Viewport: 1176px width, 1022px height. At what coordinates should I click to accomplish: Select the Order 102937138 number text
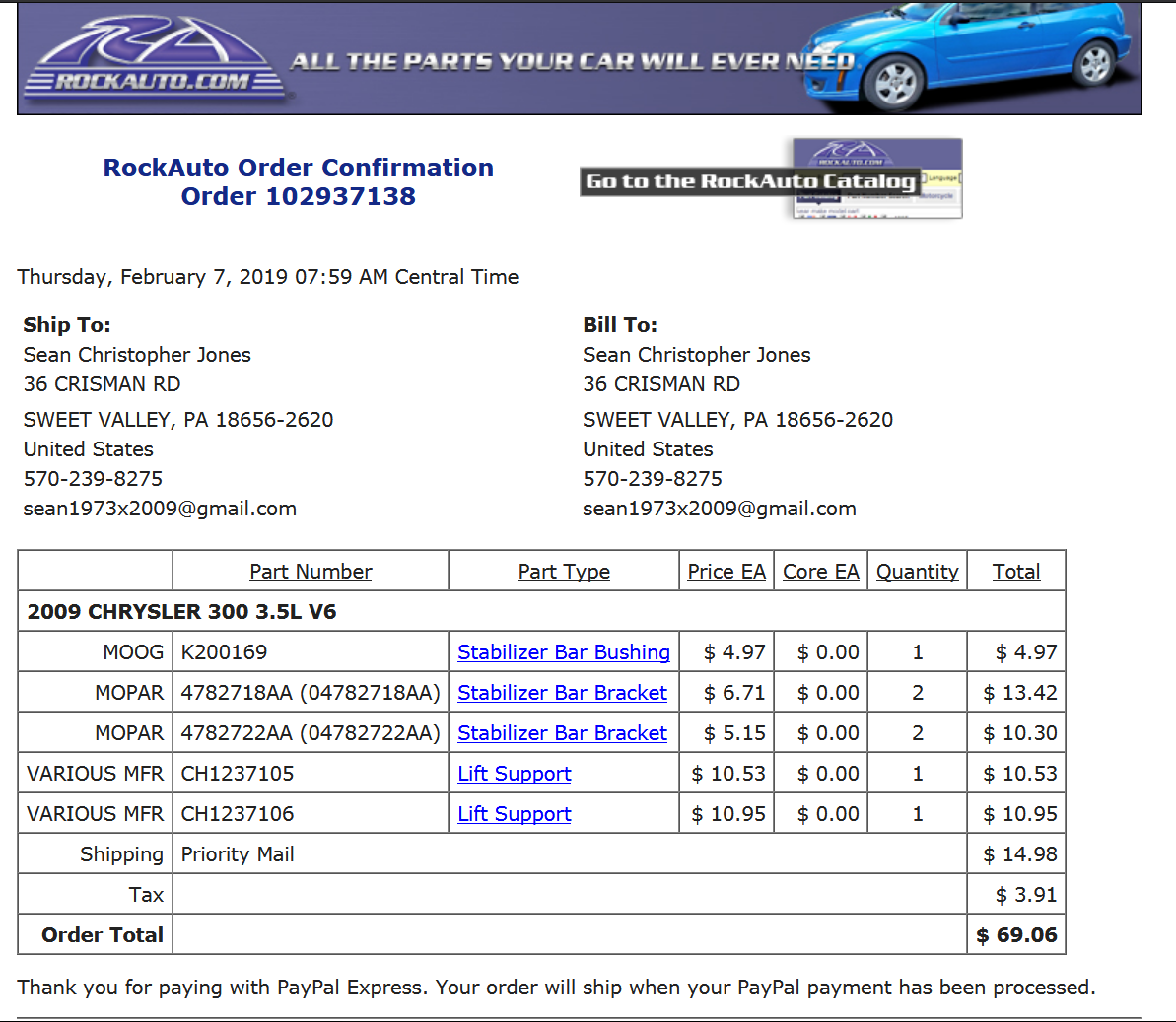tap(299, 196)
